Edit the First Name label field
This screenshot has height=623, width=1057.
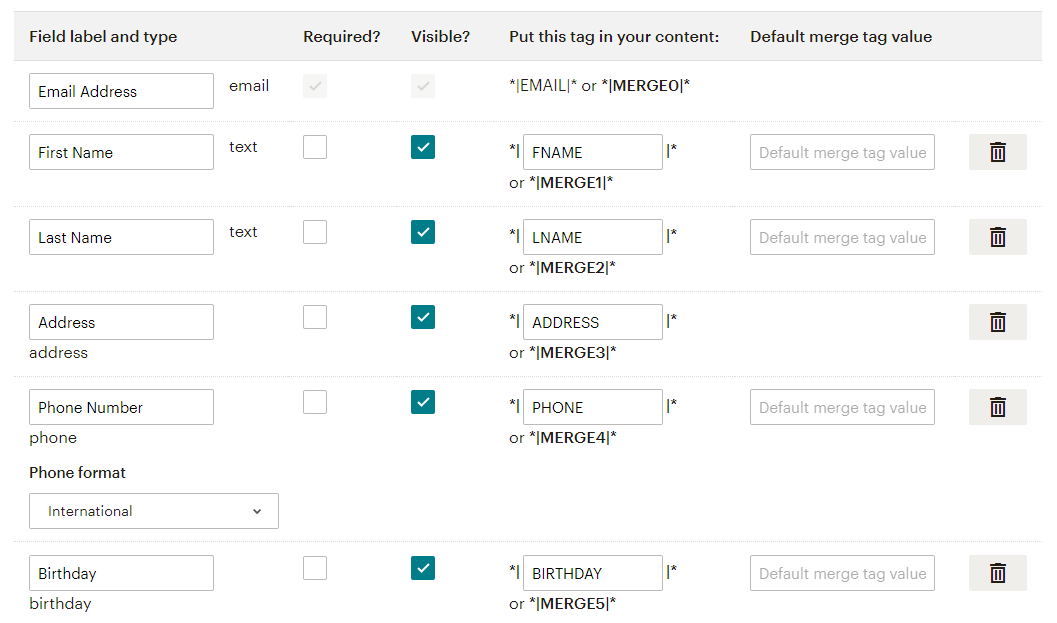tap(121, 152)
